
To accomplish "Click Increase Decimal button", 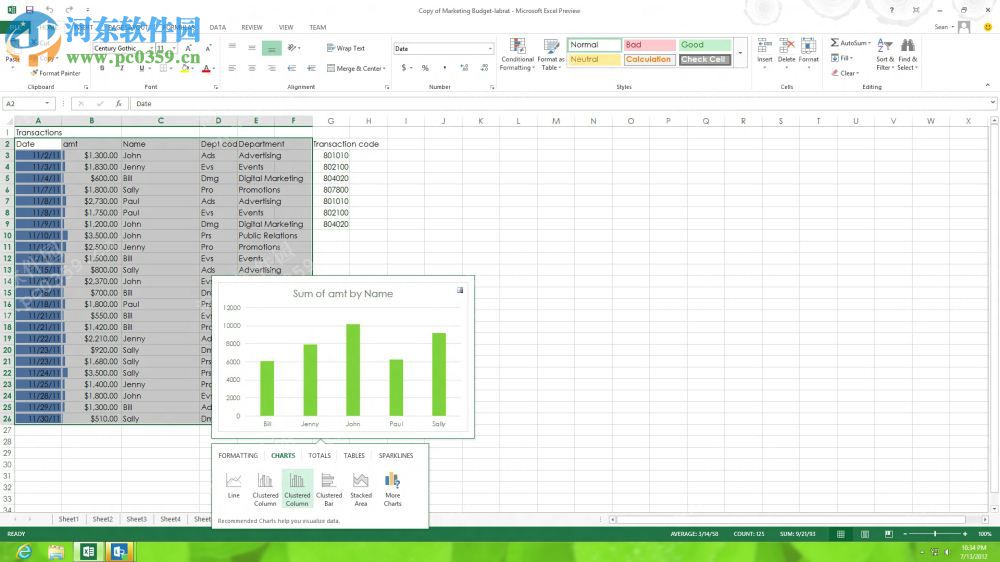I will [464, 68].
